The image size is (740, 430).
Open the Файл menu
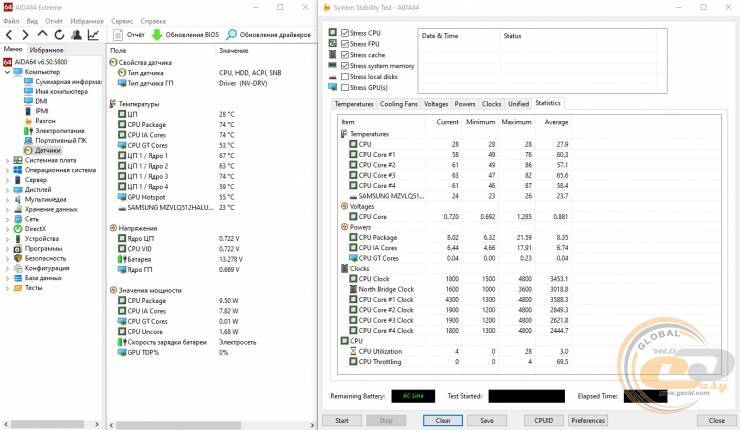tap(11, 21)
